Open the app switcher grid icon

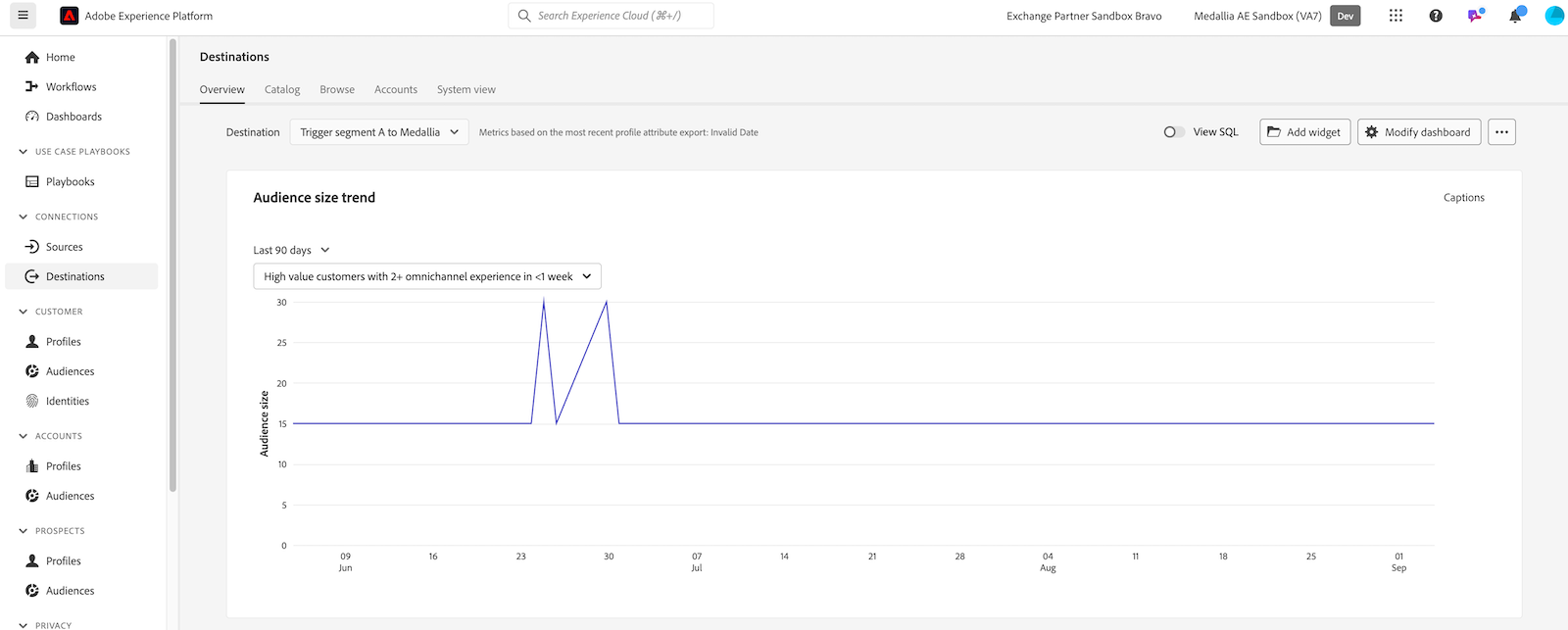pos(1396,16)
